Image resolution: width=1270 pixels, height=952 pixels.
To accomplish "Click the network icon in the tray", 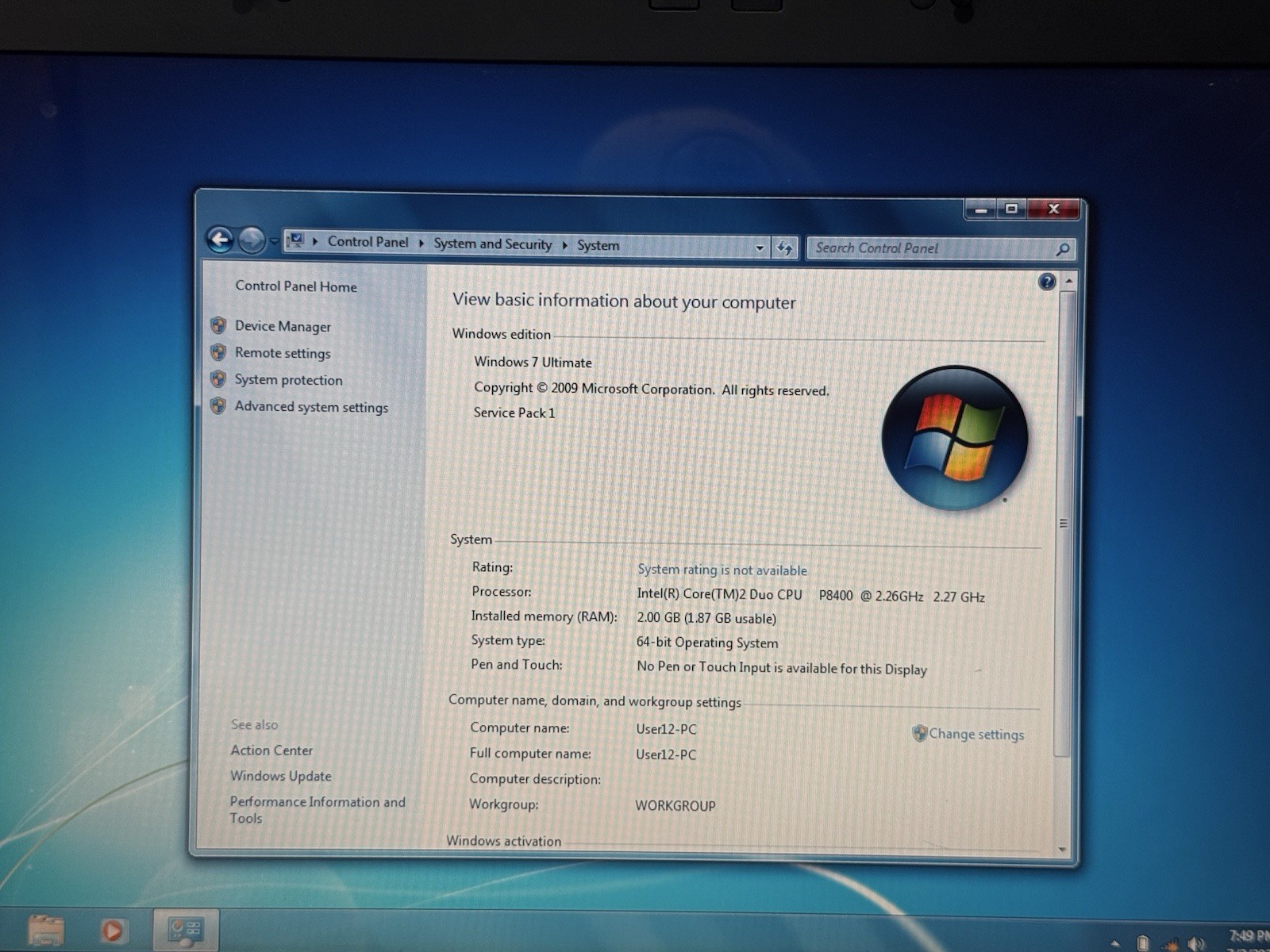I will [x=1171, y=944].
